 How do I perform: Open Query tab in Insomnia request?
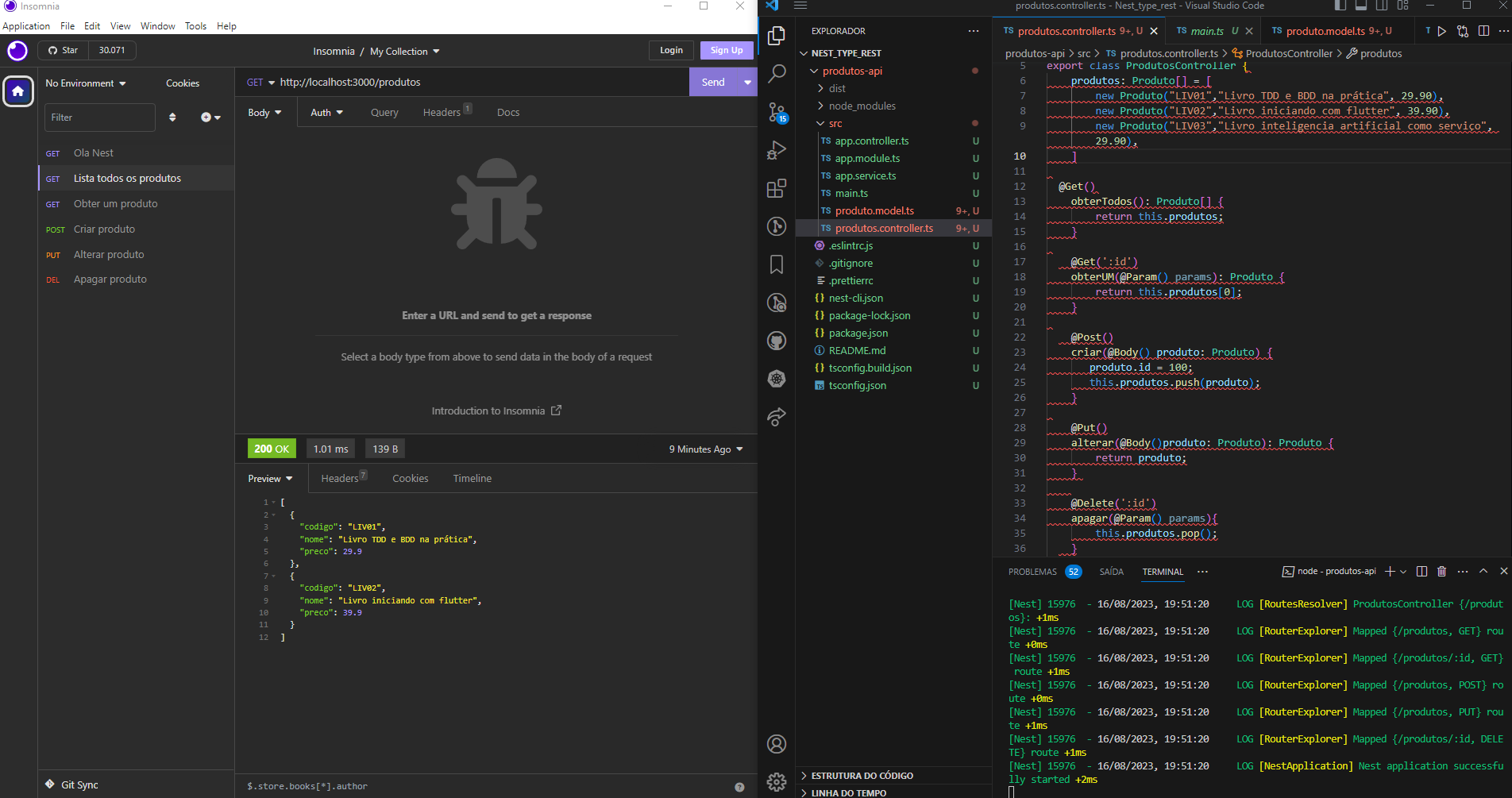pos(384,113)
